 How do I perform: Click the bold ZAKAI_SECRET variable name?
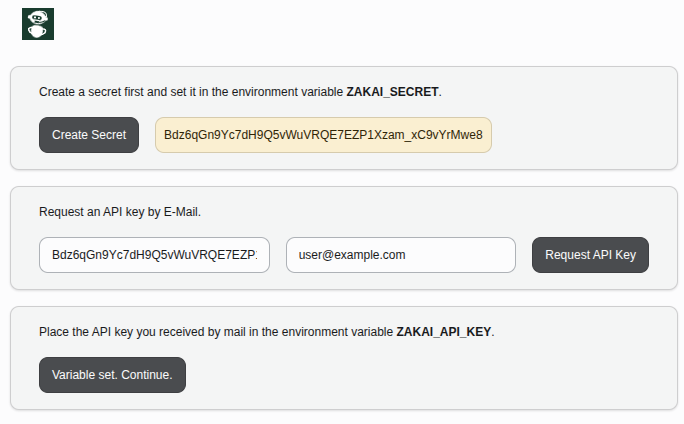pos(393,92)
